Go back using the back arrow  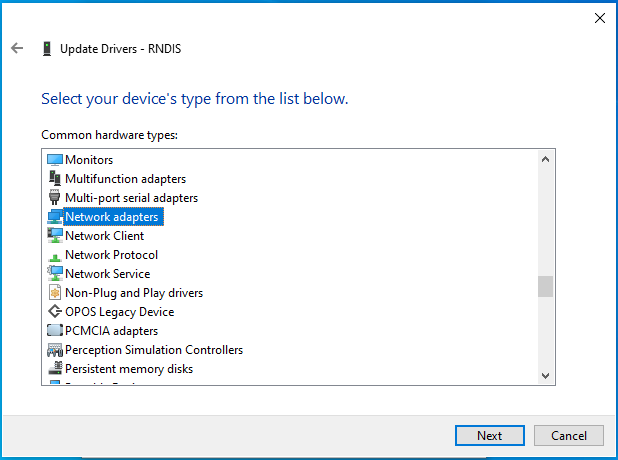pyautogui.click(x=17, y=48)
